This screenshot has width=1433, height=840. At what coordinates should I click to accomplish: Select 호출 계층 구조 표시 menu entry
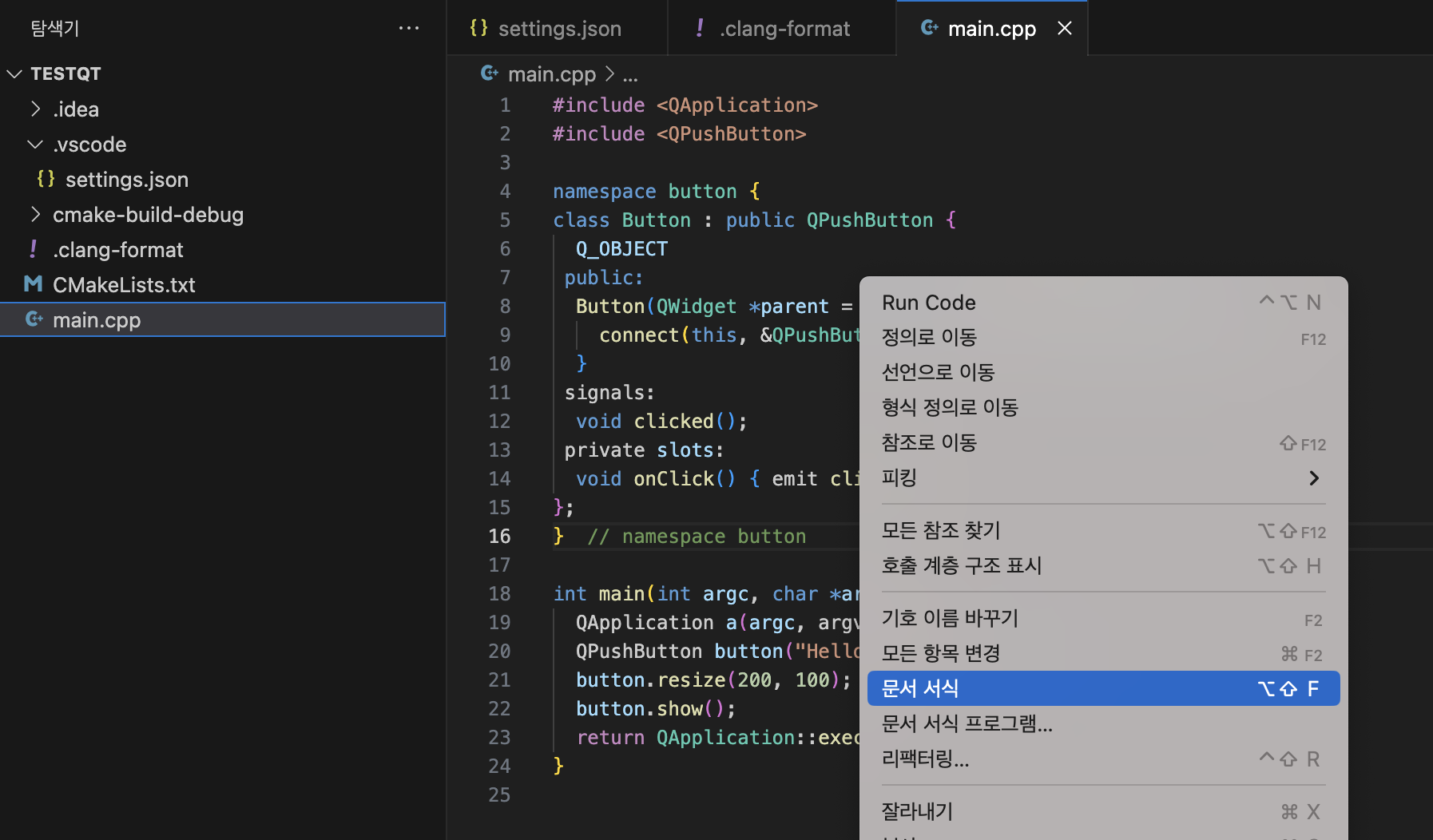(1103, 566)
